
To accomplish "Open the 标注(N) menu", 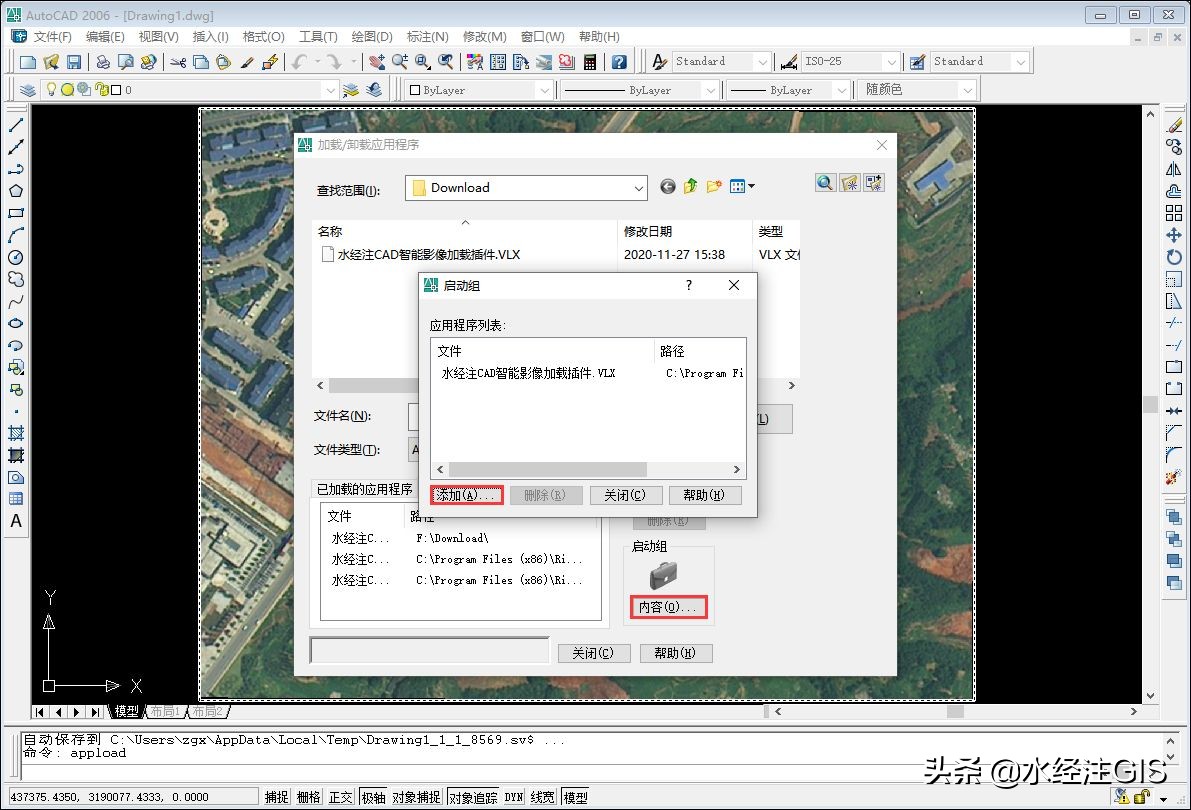I will pos(428,36).
